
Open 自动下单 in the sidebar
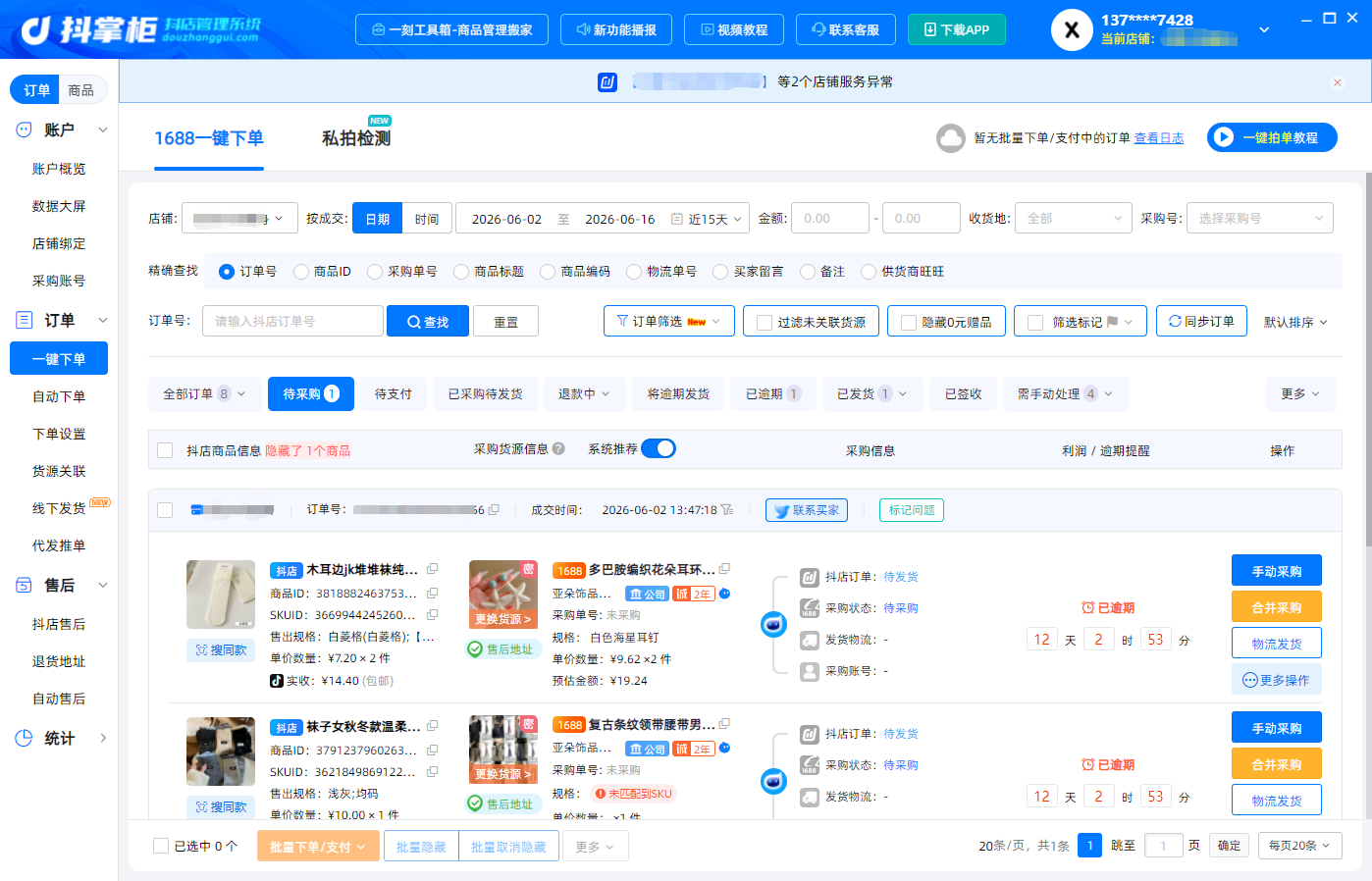click(59, 396)
